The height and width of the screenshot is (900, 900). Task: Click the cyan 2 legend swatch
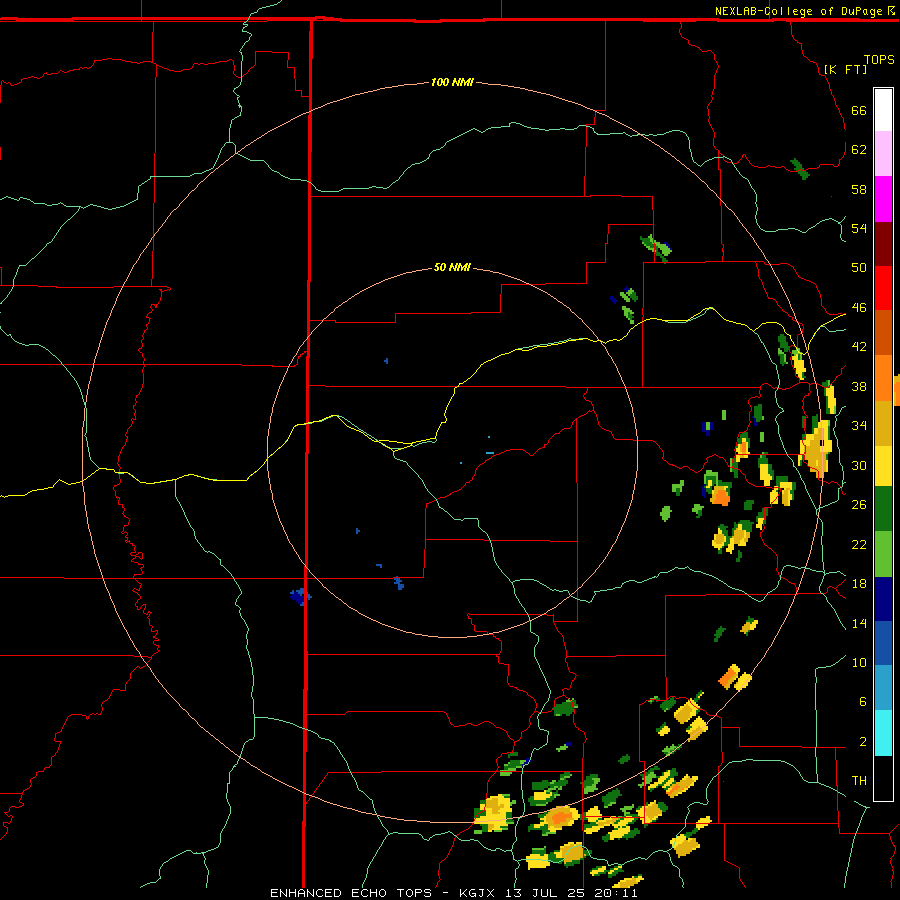coord(883,733)
